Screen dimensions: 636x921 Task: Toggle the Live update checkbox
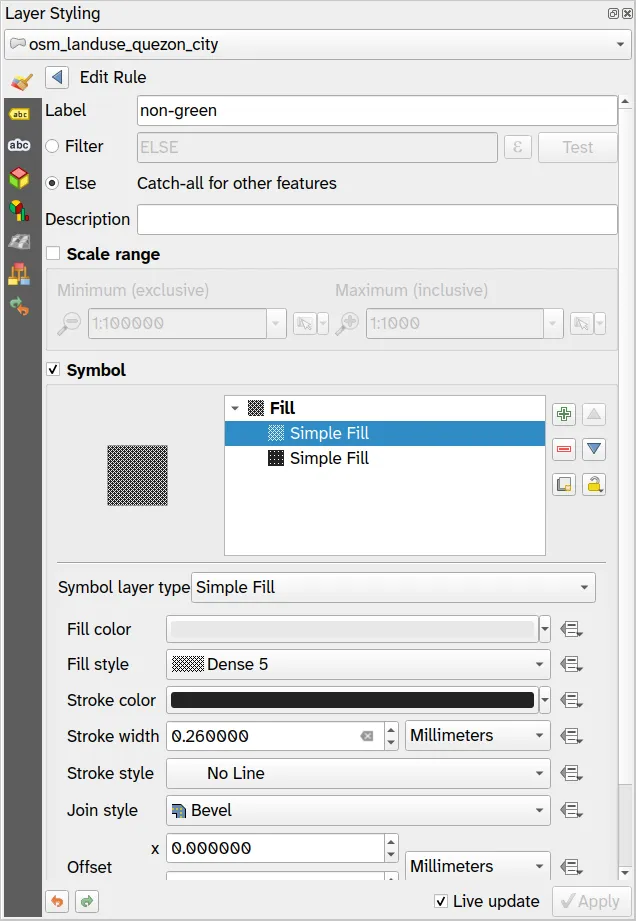click(441, 901)
